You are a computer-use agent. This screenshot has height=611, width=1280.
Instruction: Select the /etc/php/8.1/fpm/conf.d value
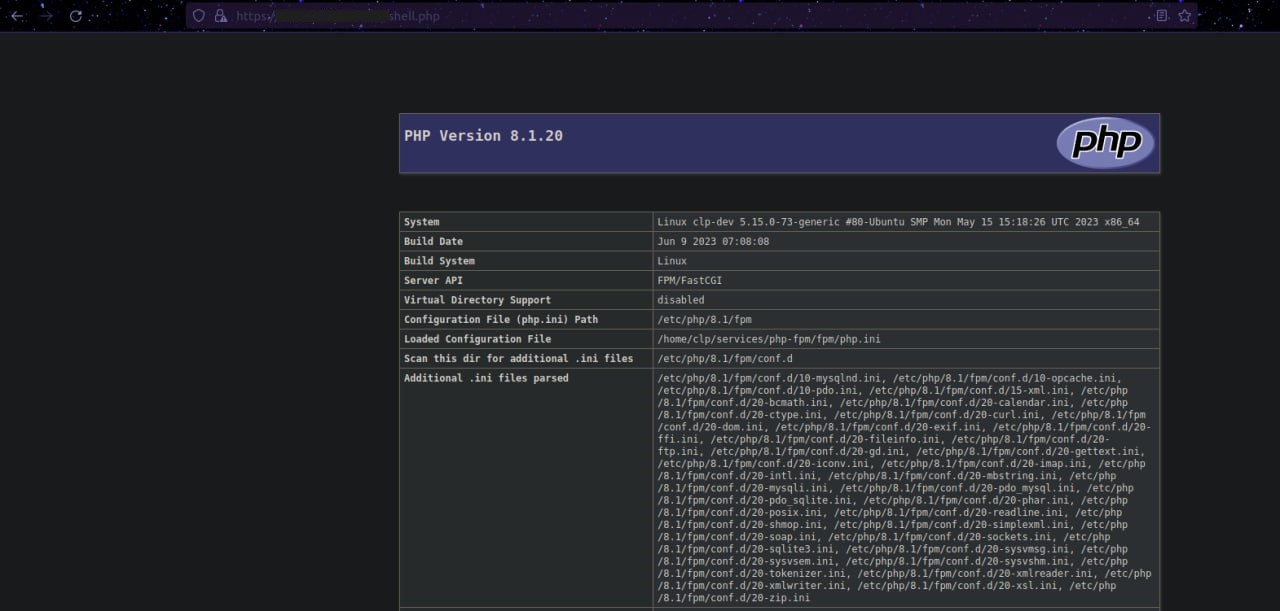coord(725,358)
